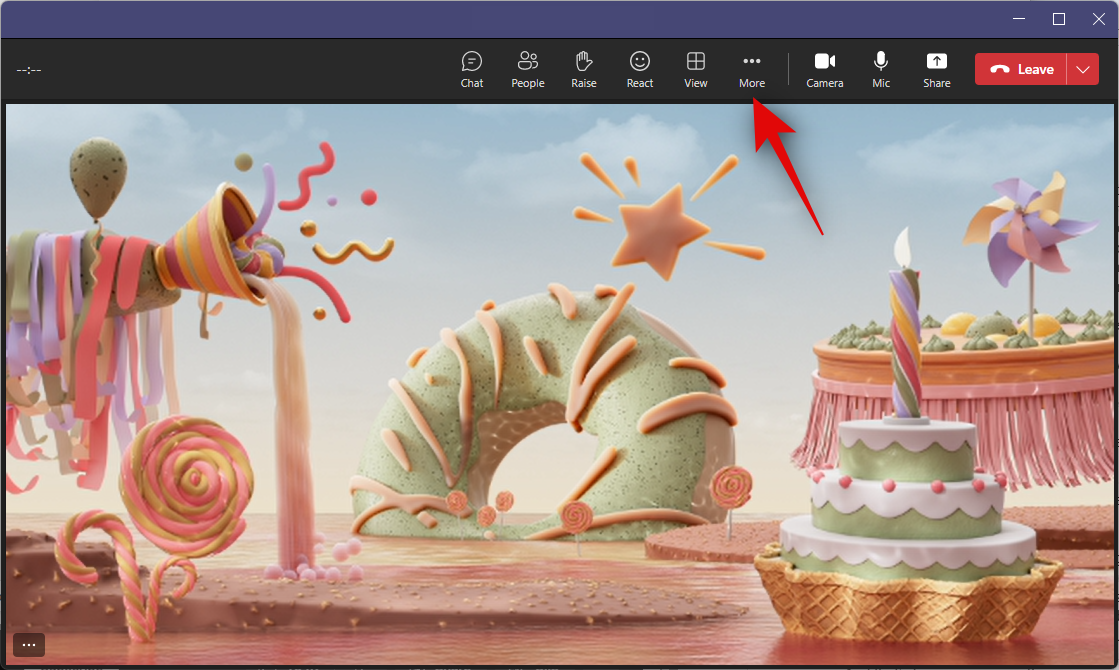This screenshot has width=1119, height=670.
Task: Raise your hand in the meeting
Action: 584,69
